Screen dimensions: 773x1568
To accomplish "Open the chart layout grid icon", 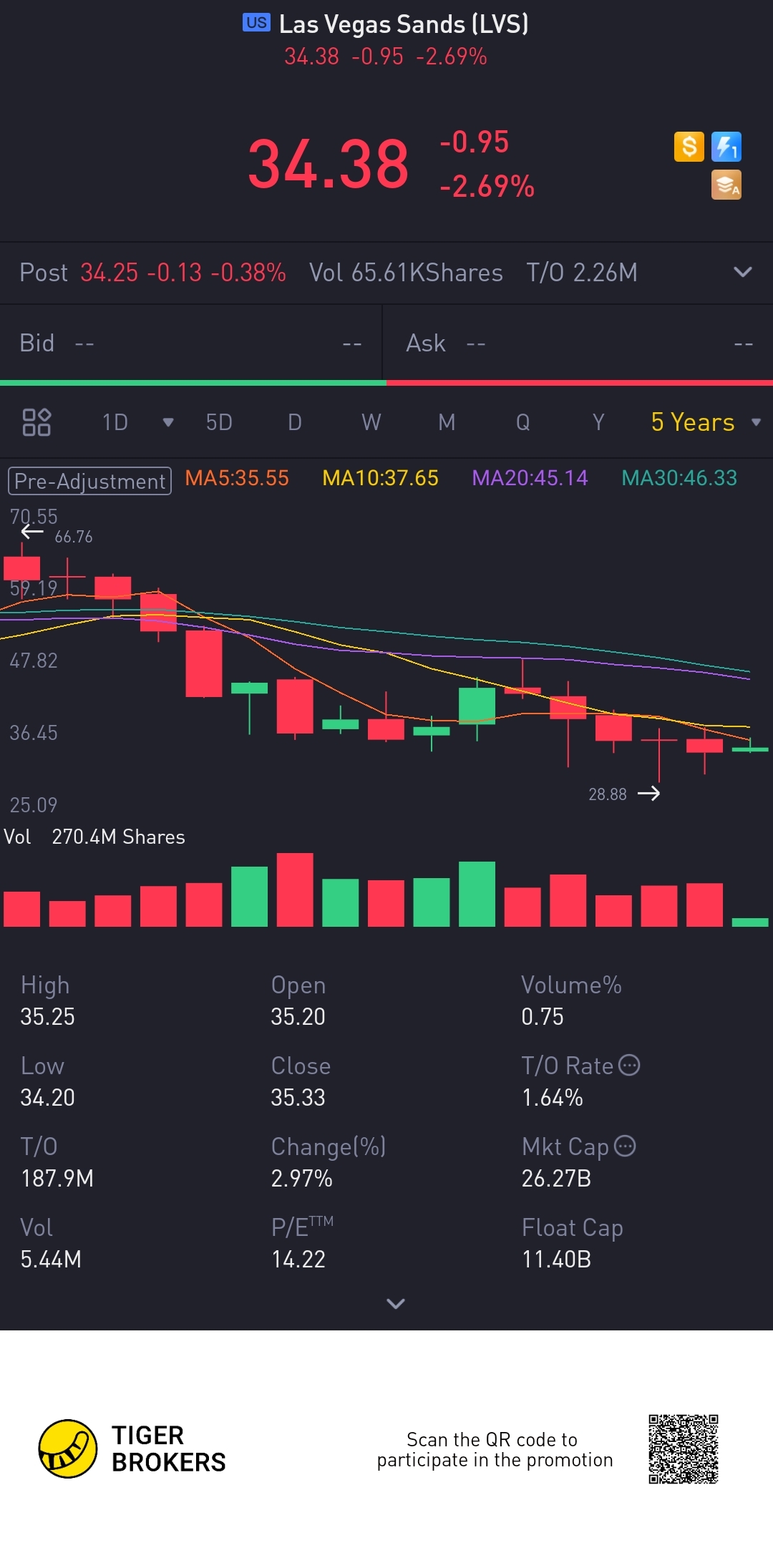I will point(37,422).
